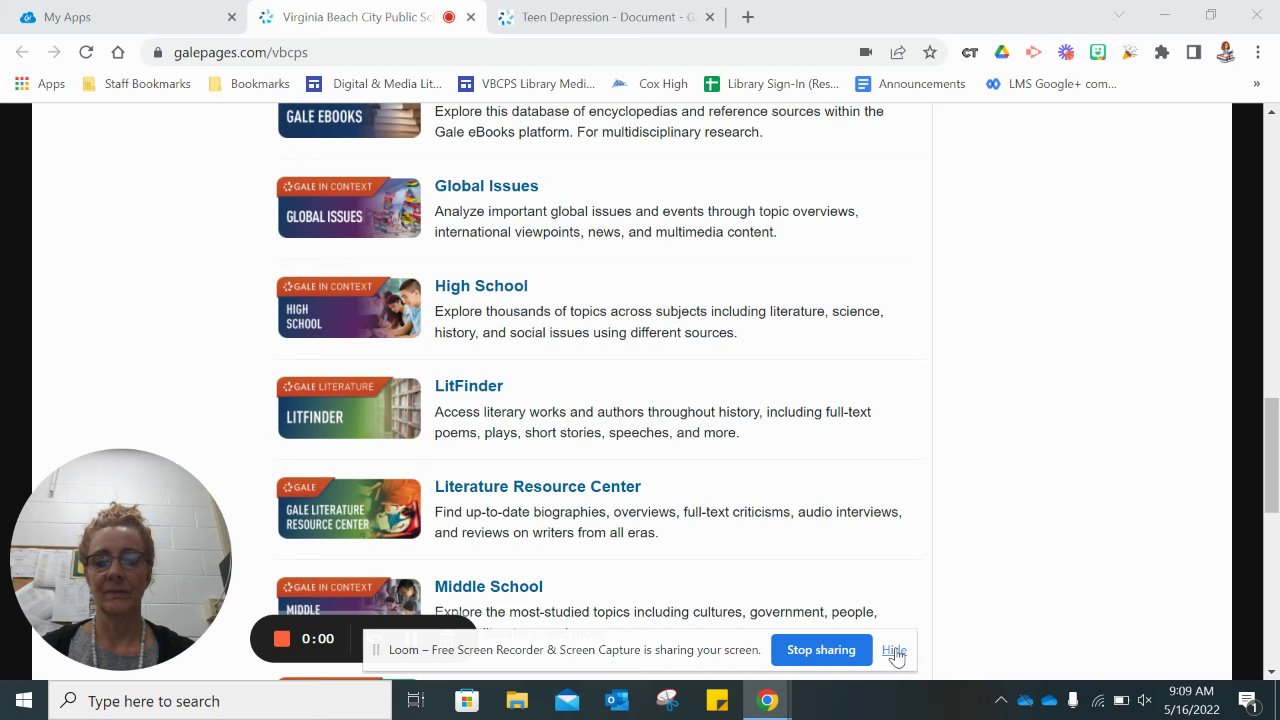1280x720 pixels.
Task: Open the High School database link
Action: pyautogui.click(x=481, y=286)
